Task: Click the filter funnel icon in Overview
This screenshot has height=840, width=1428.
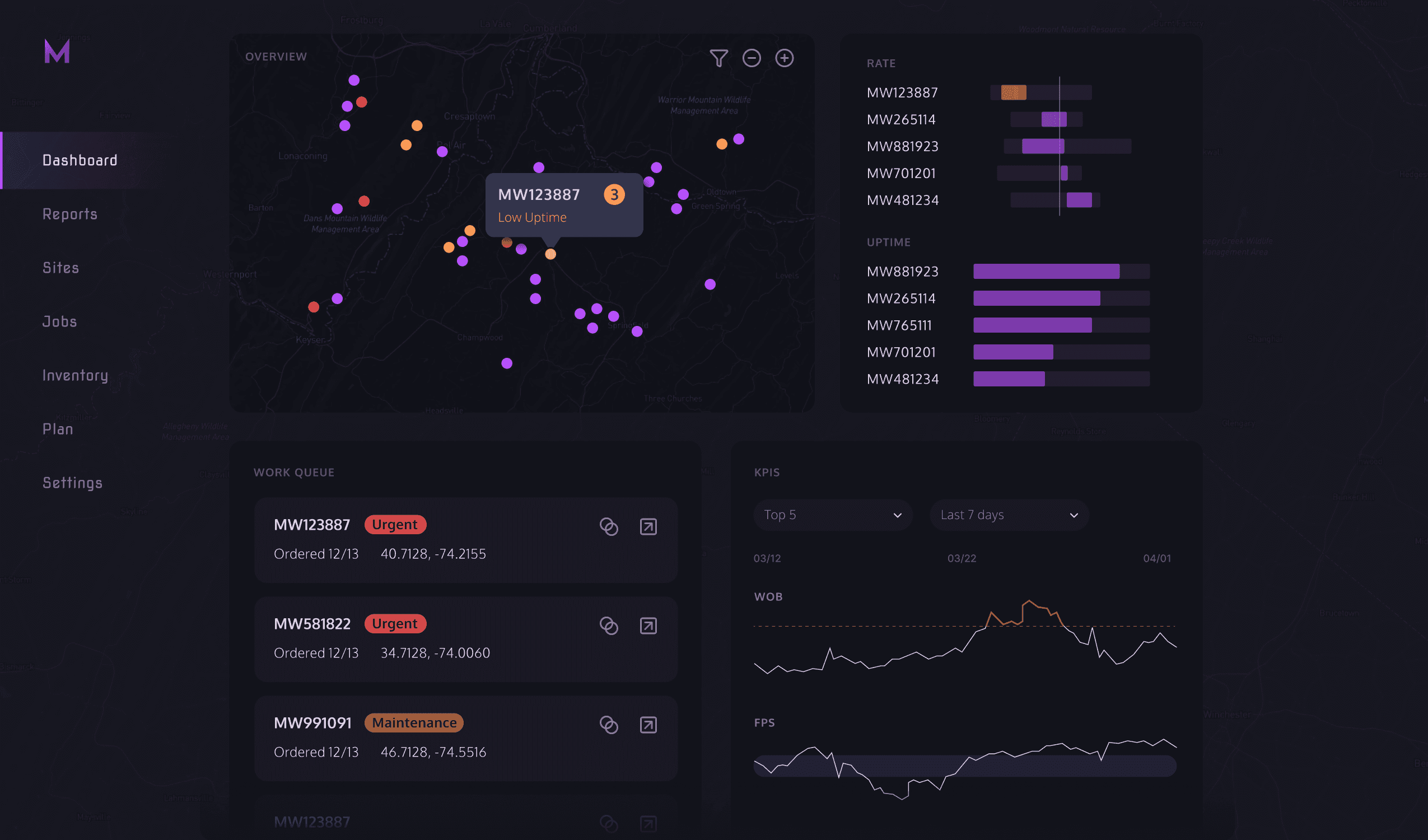Action: (x=718, y=58)
